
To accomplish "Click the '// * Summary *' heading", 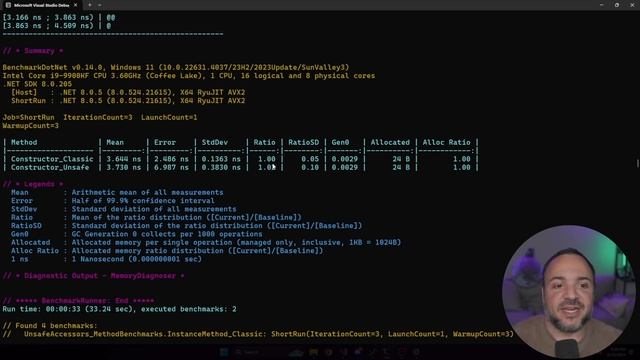I will pyautogui.click(x=33, y=51).
